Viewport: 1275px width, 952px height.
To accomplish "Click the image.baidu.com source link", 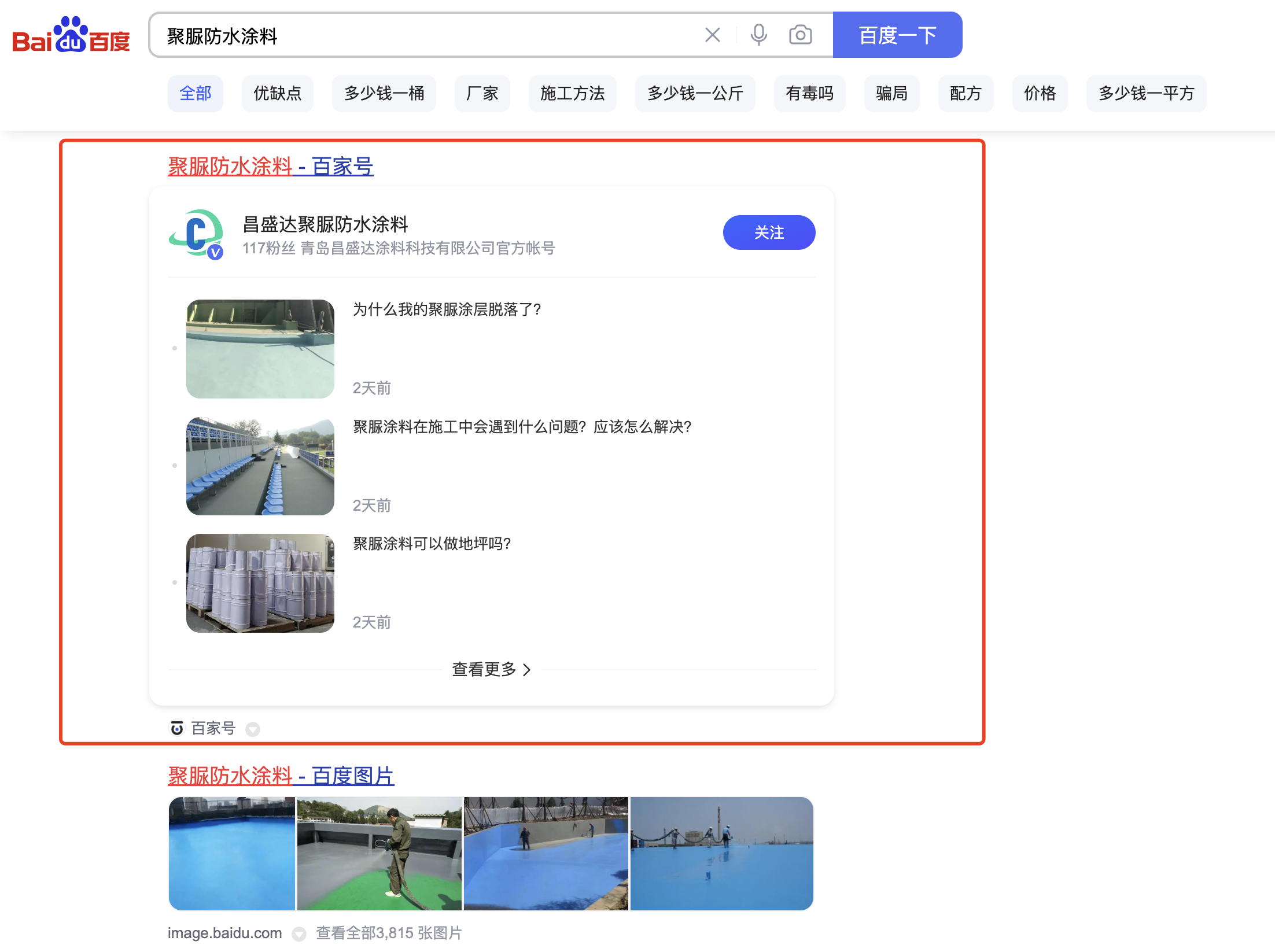I will pos(225,933).
